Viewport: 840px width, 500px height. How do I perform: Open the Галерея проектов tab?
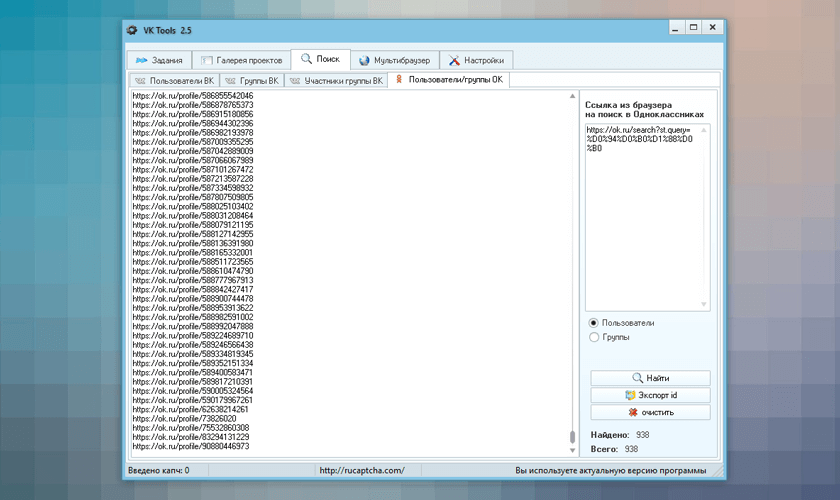point(241,60)
